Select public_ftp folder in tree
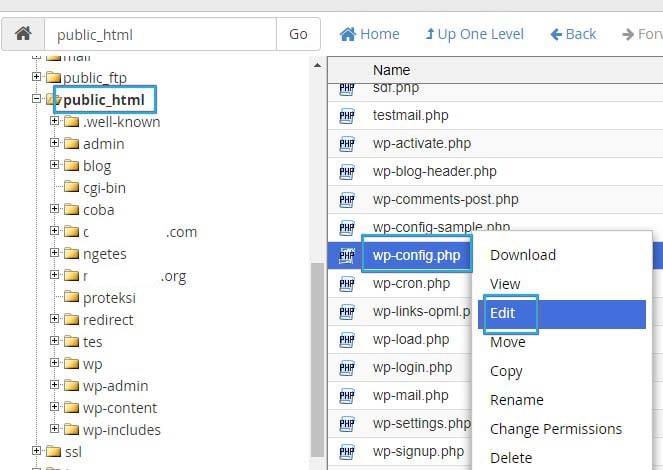Screen dimensions: 663x470 95,78
